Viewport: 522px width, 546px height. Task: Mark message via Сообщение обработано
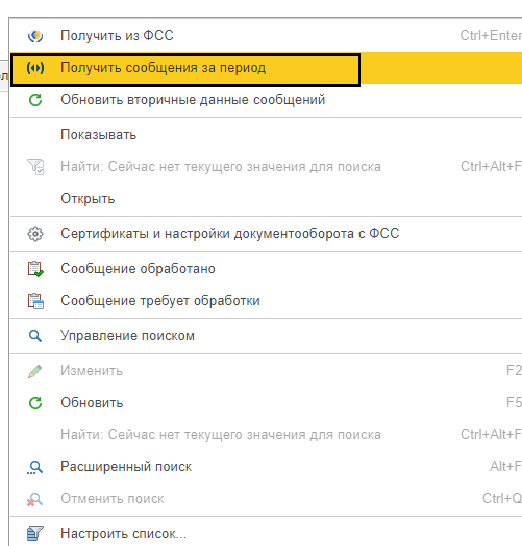tap(265, 269)
